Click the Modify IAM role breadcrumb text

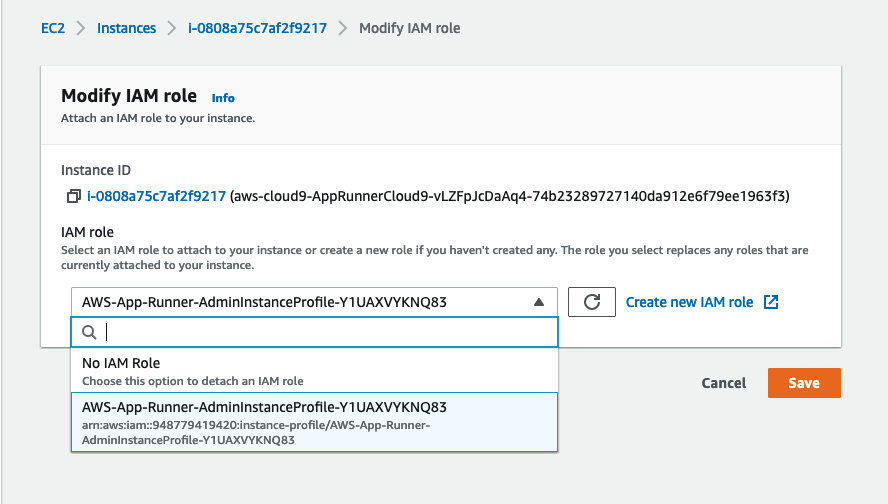coord(409,28)
